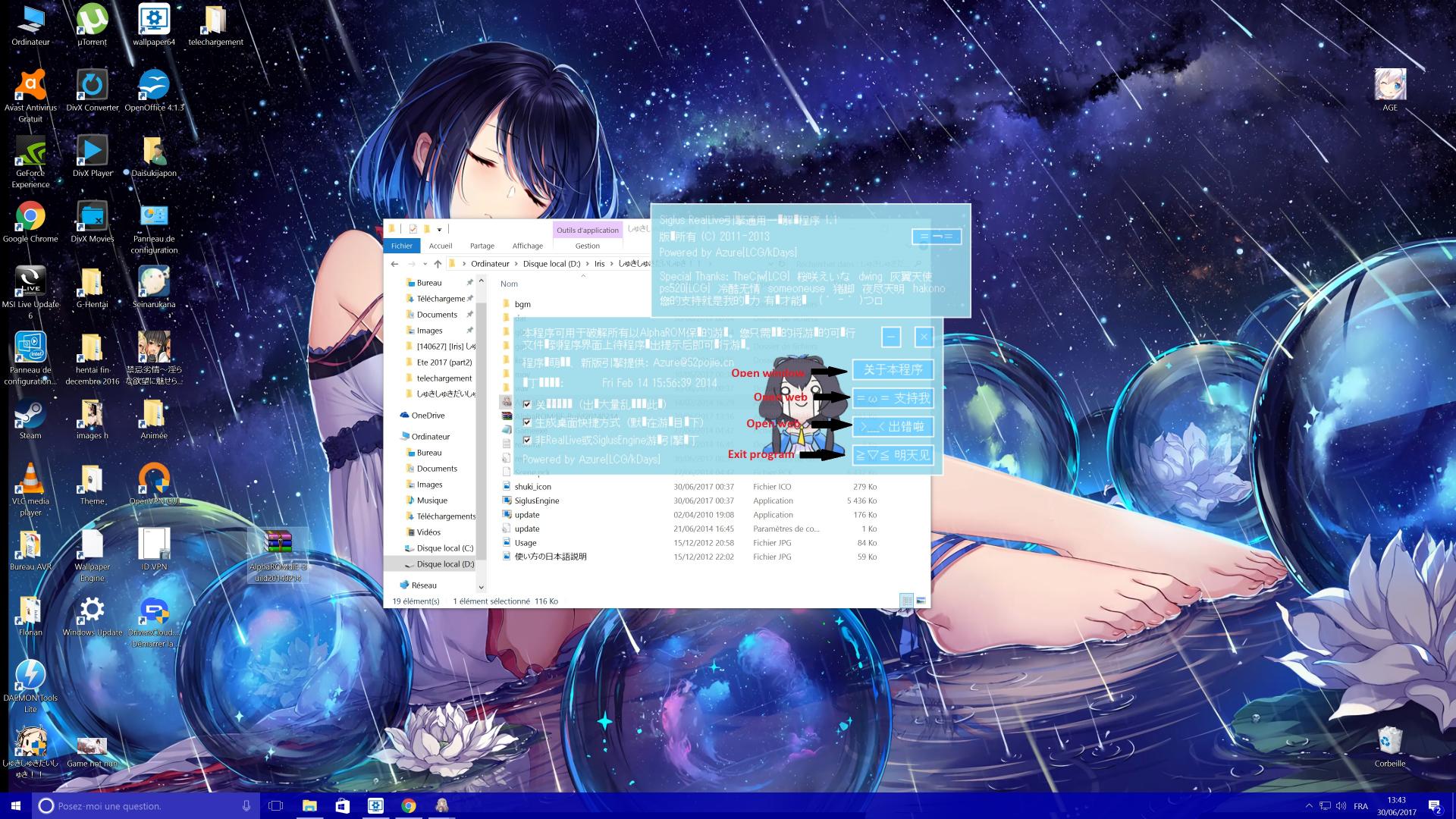Select the AGE desktop icon

(1390, 90)
